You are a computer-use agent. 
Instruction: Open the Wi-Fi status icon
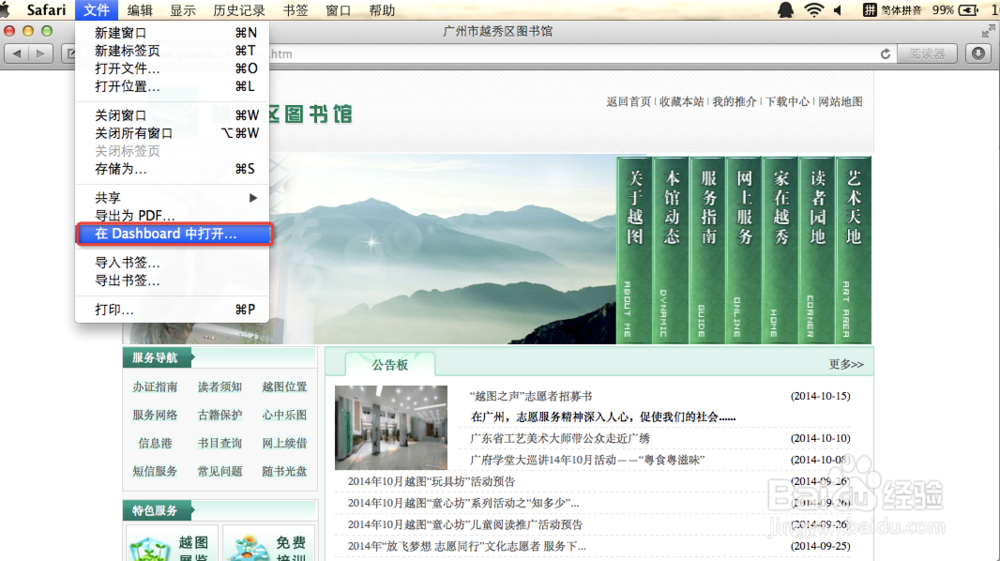click(x=814, y=10)
